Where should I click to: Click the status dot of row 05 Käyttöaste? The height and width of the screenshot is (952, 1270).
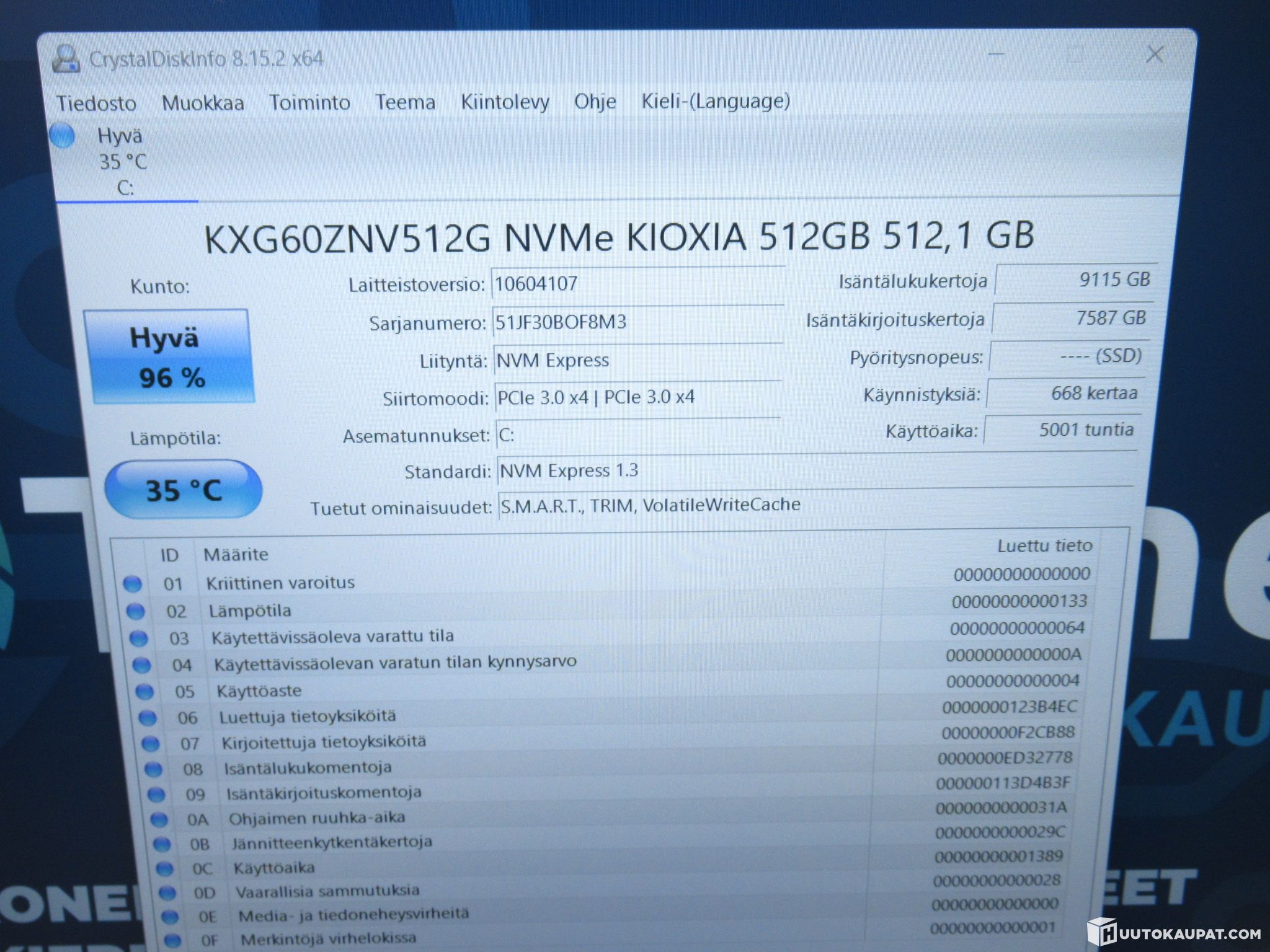[144, 692]
